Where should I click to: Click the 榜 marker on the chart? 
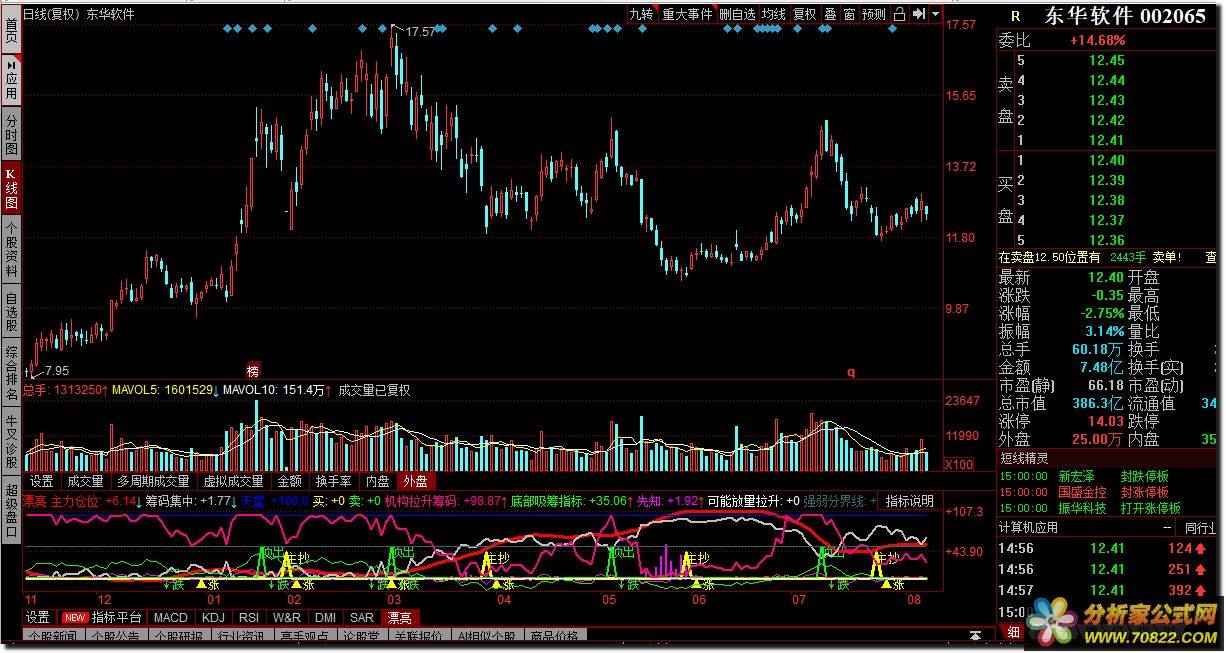coord(253,369)
